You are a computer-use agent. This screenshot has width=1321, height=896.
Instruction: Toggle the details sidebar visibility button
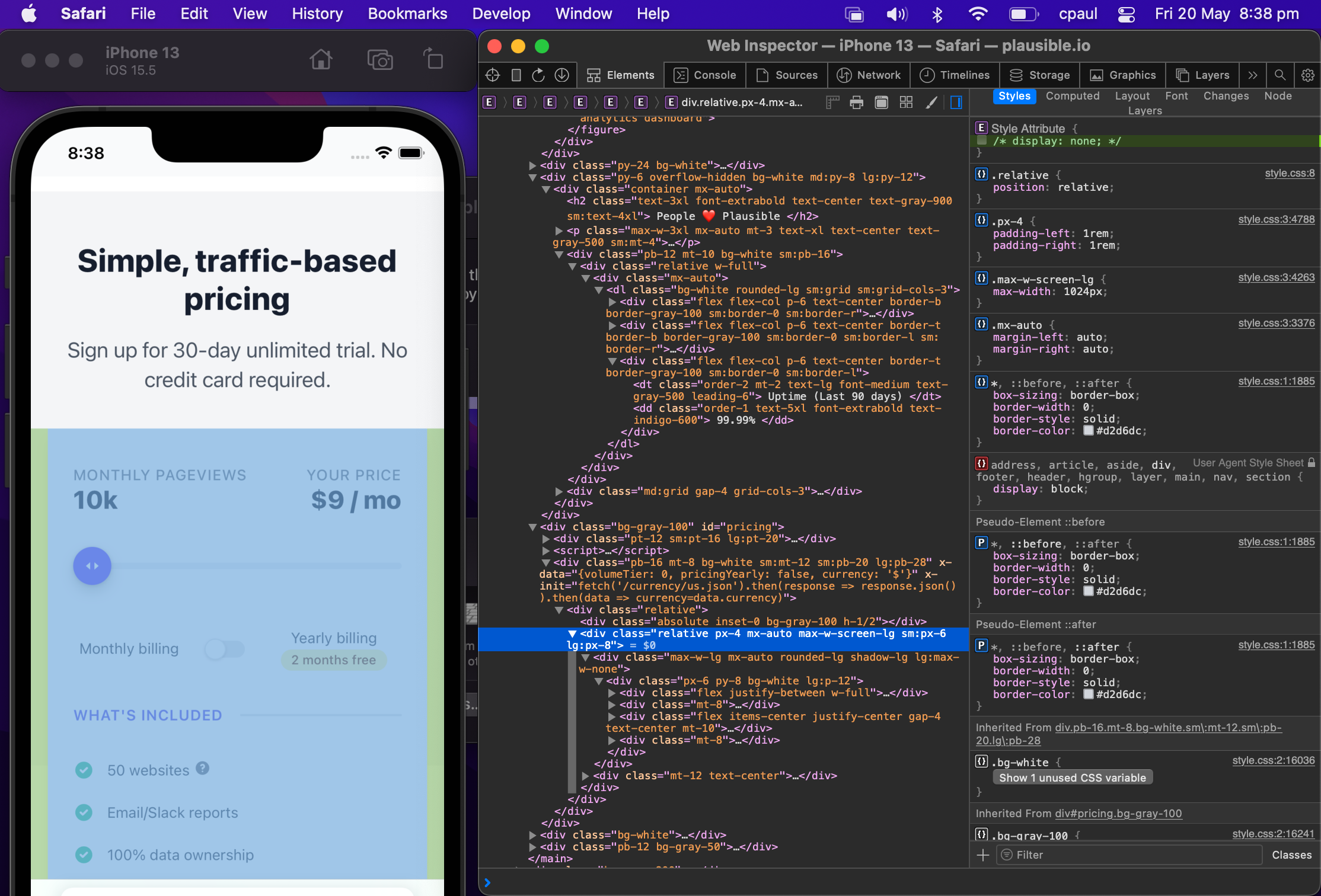956,103
